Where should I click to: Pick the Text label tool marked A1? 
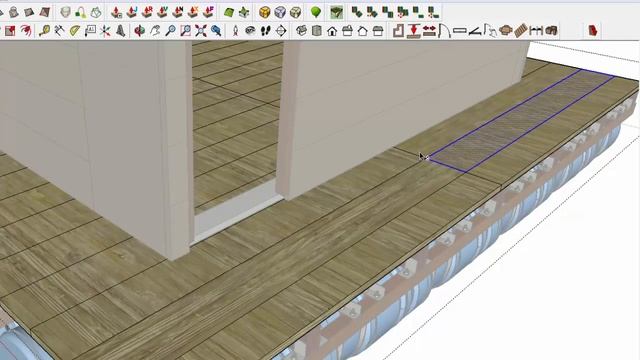point(90,31)
